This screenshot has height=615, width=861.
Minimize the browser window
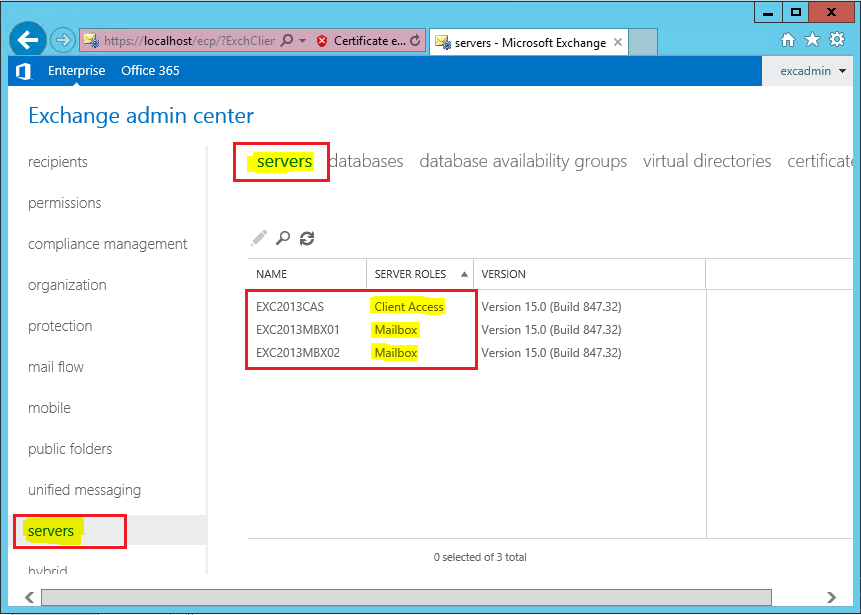768,12
